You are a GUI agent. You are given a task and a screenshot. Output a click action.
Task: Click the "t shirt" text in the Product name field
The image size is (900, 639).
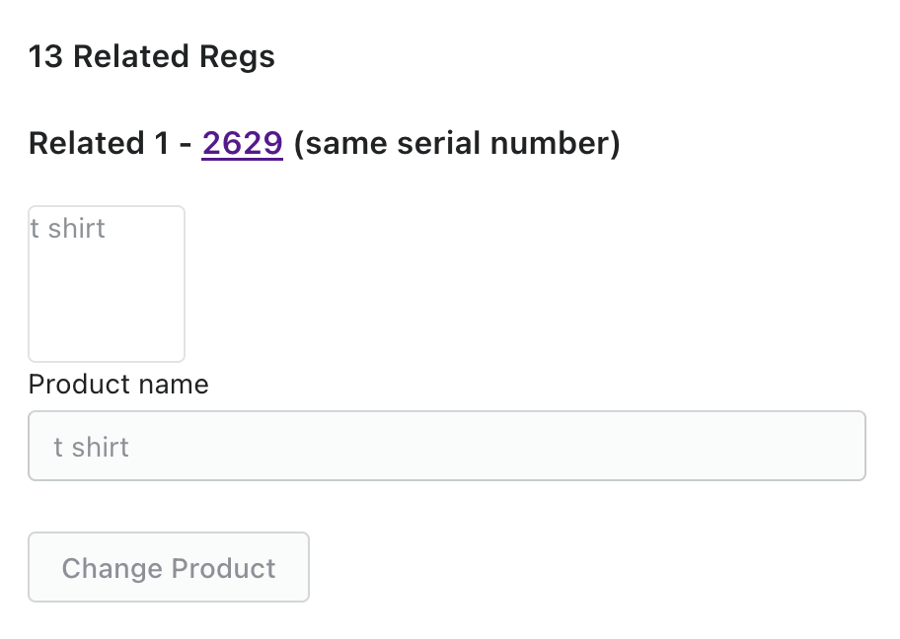pyautogui.click(x=91, y=447)
